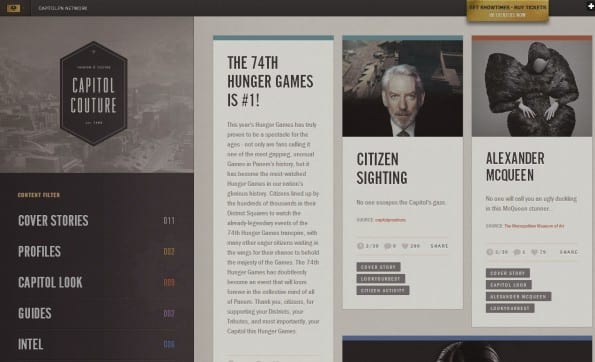
Task: Open the Metropolitan Museum of Art source link
Action: (x=534, y=226)
